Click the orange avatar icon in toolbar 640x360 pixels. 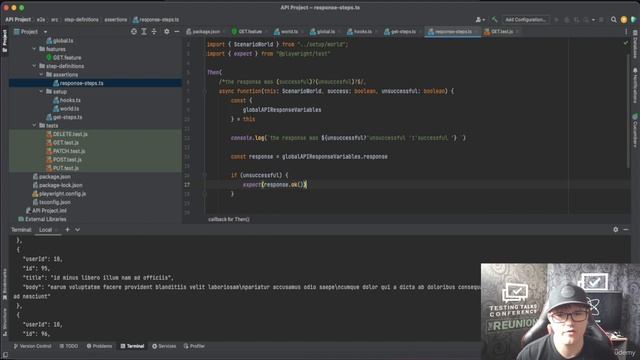[623, 19]
